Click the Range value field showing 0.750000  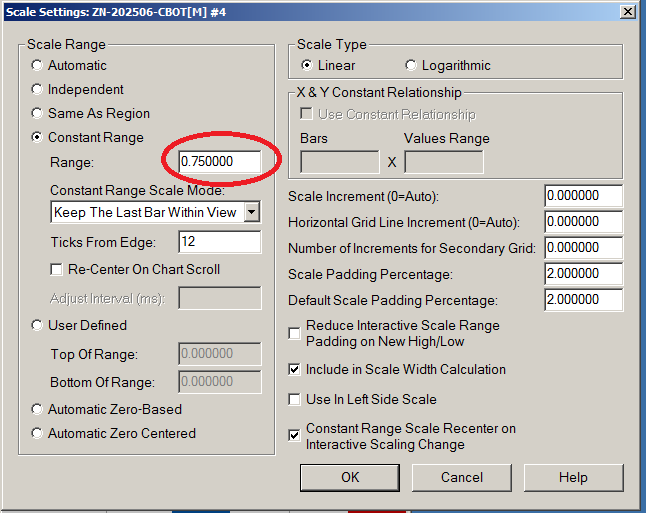220,162
